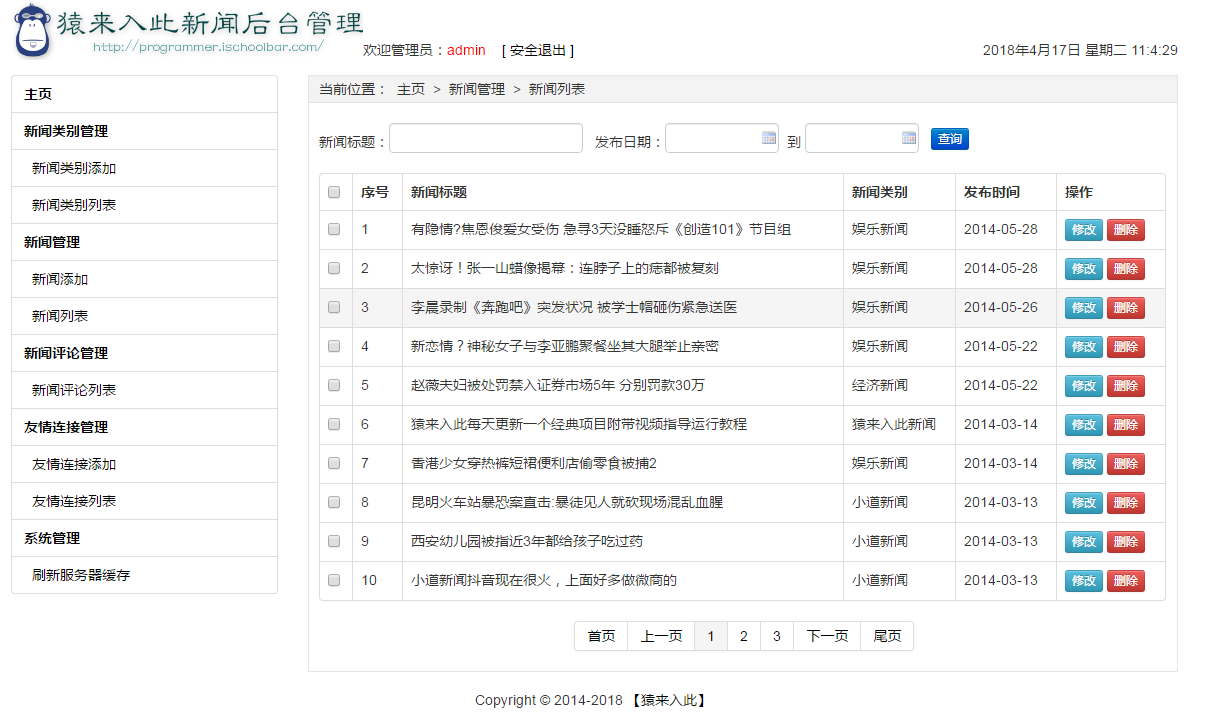This screenshot has height=718, width=1211.
Task: Select 新闻类别管理 sidebar section
Action: click(144, 131)
